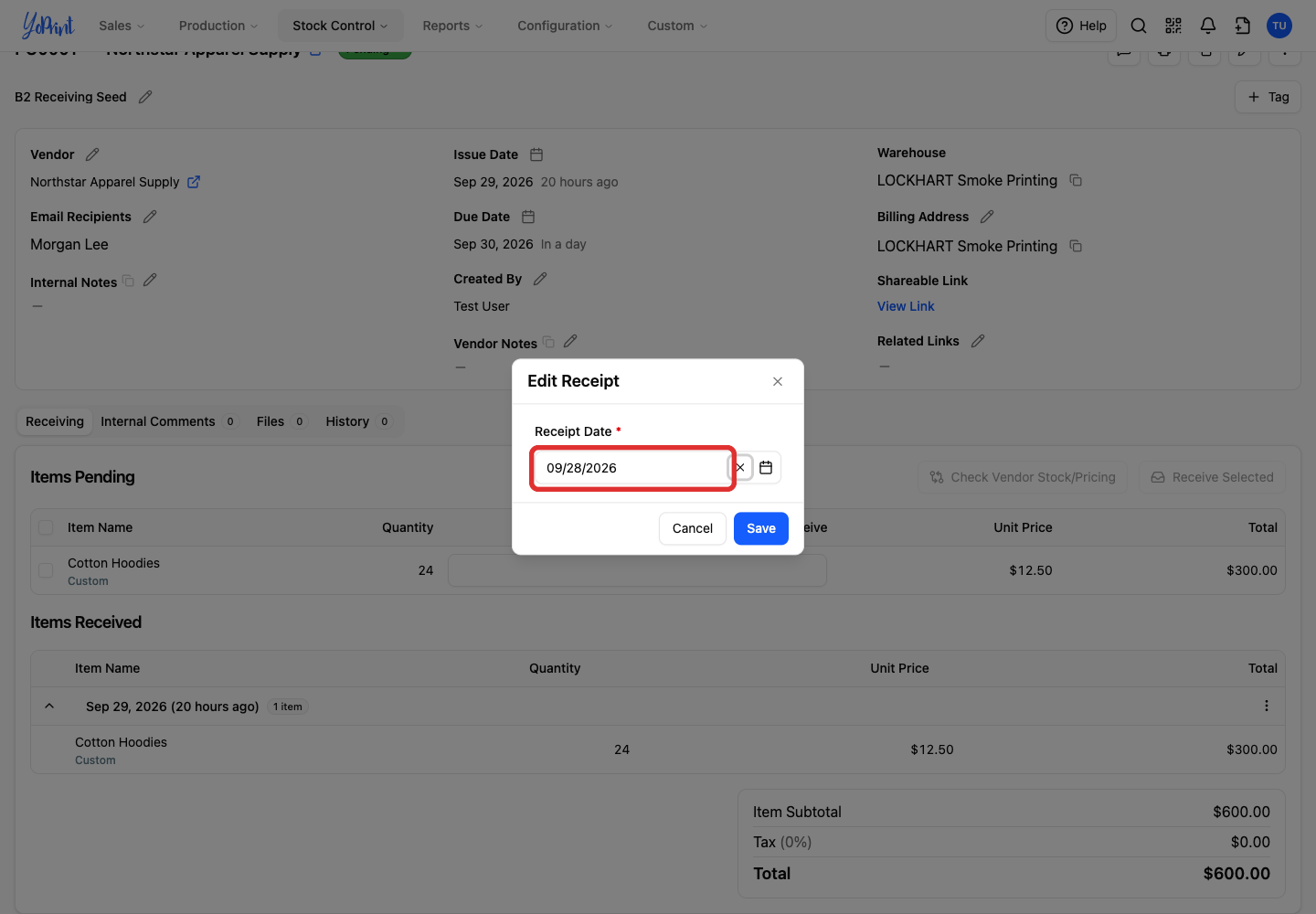The width and height of the screenshot is (1316, 914).
Task: Click the pencil icon next to Vendor
Action: 92,154
